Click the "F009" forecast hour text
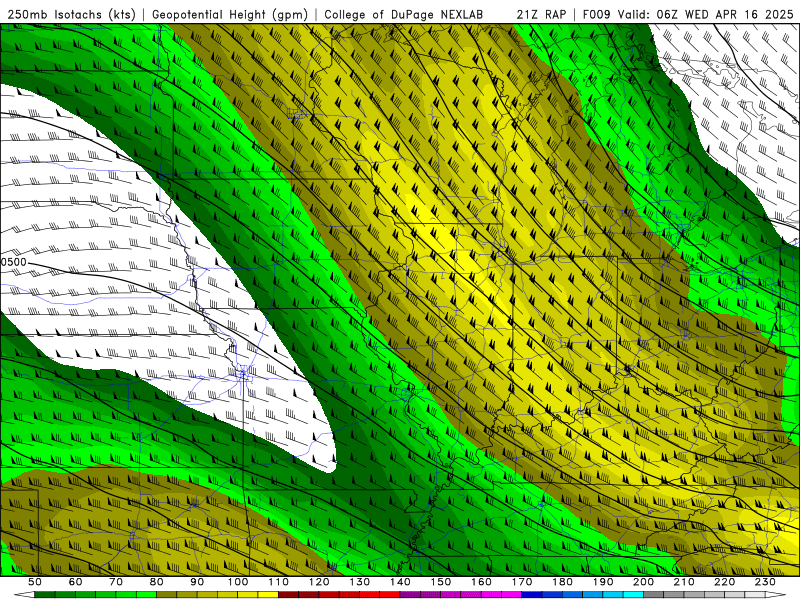Screen dimensions: 800x600 (x=596, y=15)
